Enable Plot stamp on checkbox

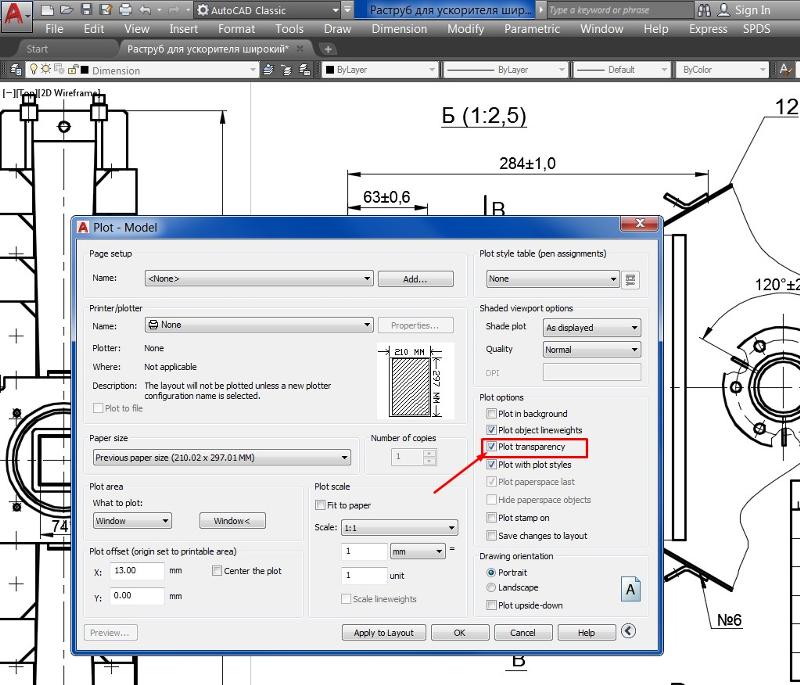[x=491, y=518]
